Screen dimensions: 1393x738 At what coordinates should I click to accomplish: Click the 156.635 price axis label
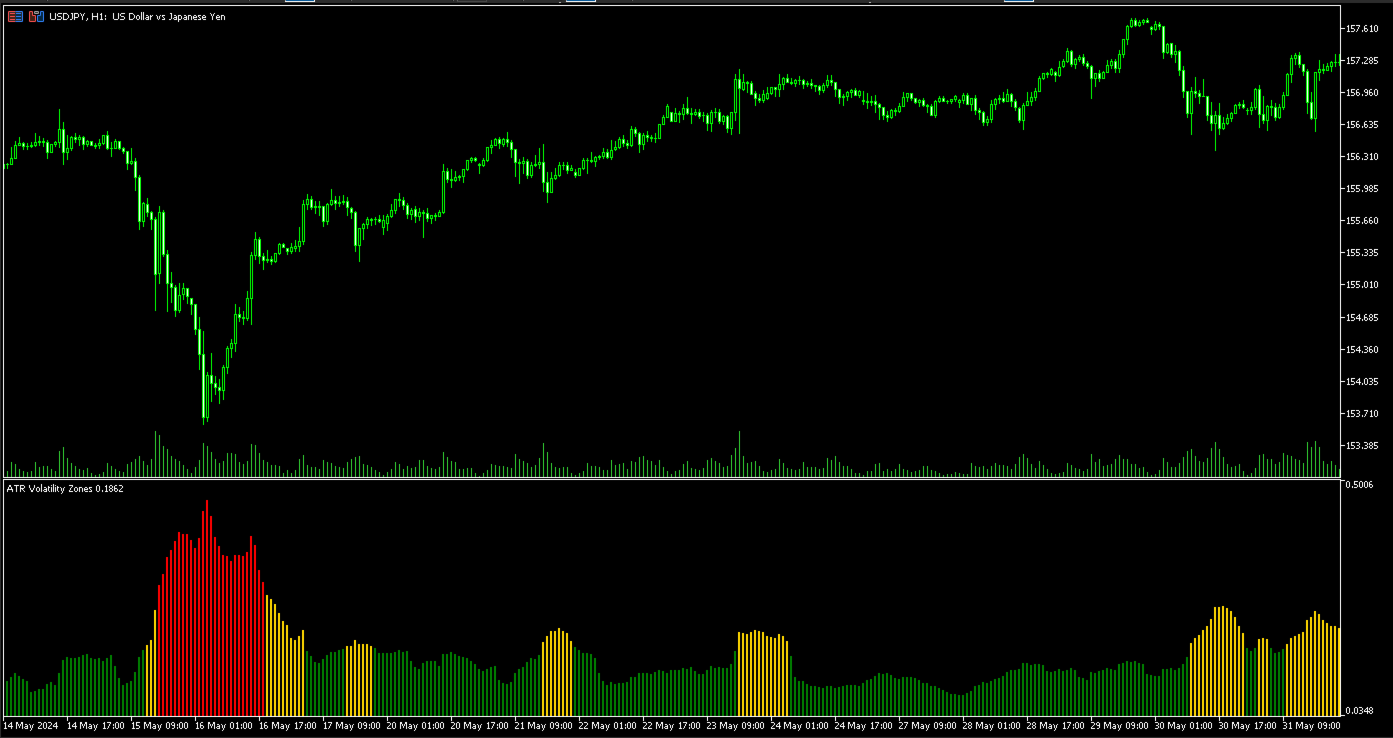pos(1363,124)
